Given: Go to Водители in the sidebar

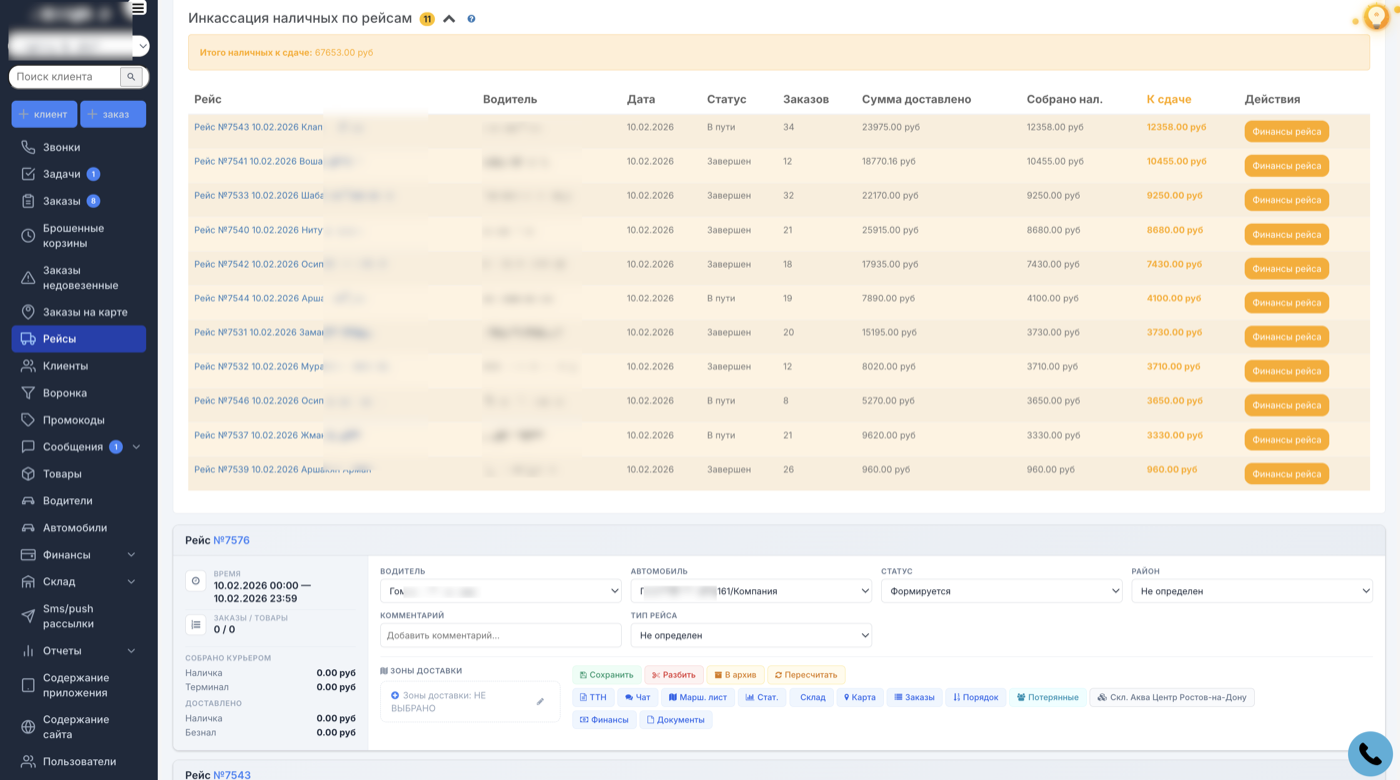Looking at the screenshot, I should pyautogui.click(x=67, y=501).
